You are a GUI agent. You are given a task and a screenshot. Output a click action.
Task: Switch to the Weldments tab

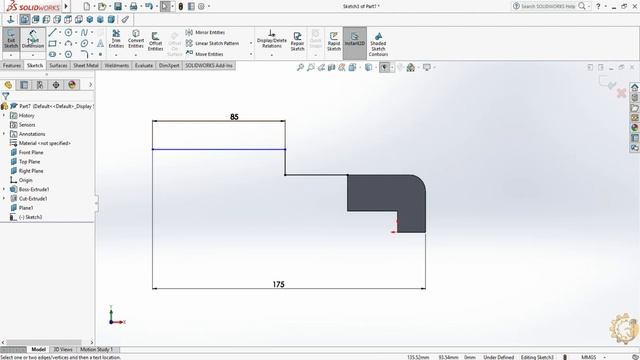coord(116,65)
